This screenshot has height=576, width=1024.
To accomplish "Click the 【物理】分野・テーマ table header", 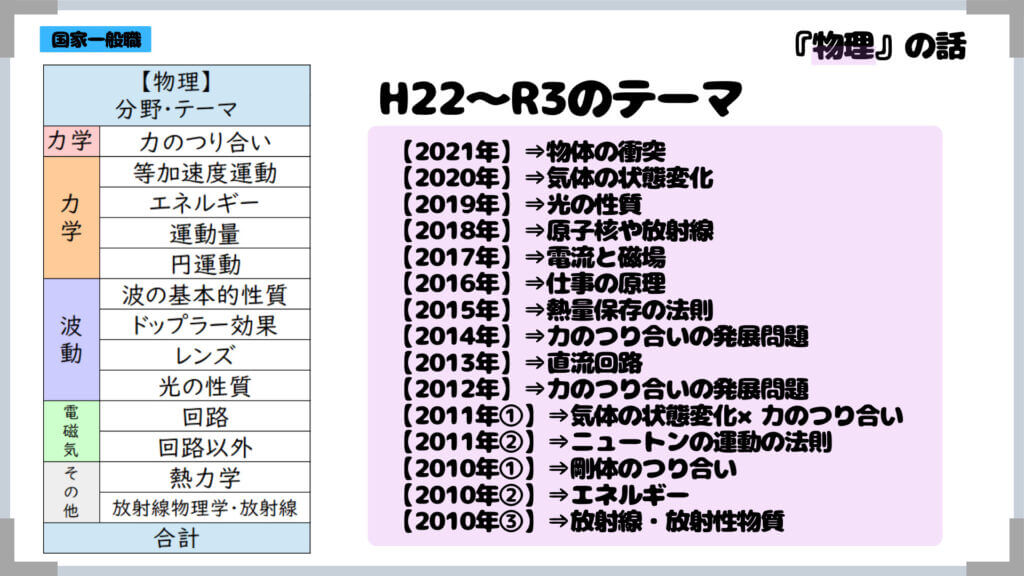I will point(177,95).
